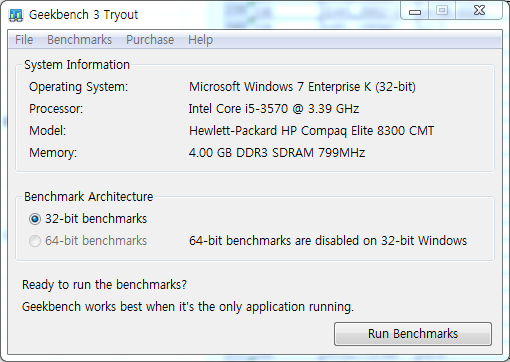Start the test with Run Benchmarks

pyautogui.click(x=413, y=334)
